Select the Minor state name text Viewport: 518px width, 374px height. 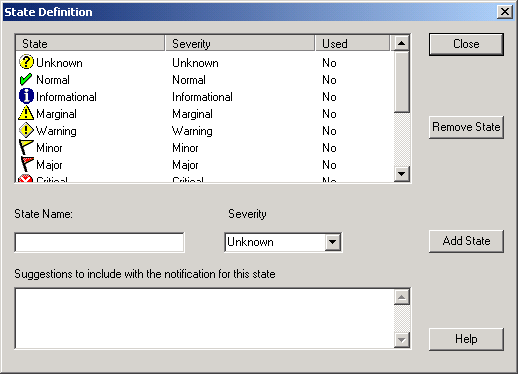tap(49, 148)
